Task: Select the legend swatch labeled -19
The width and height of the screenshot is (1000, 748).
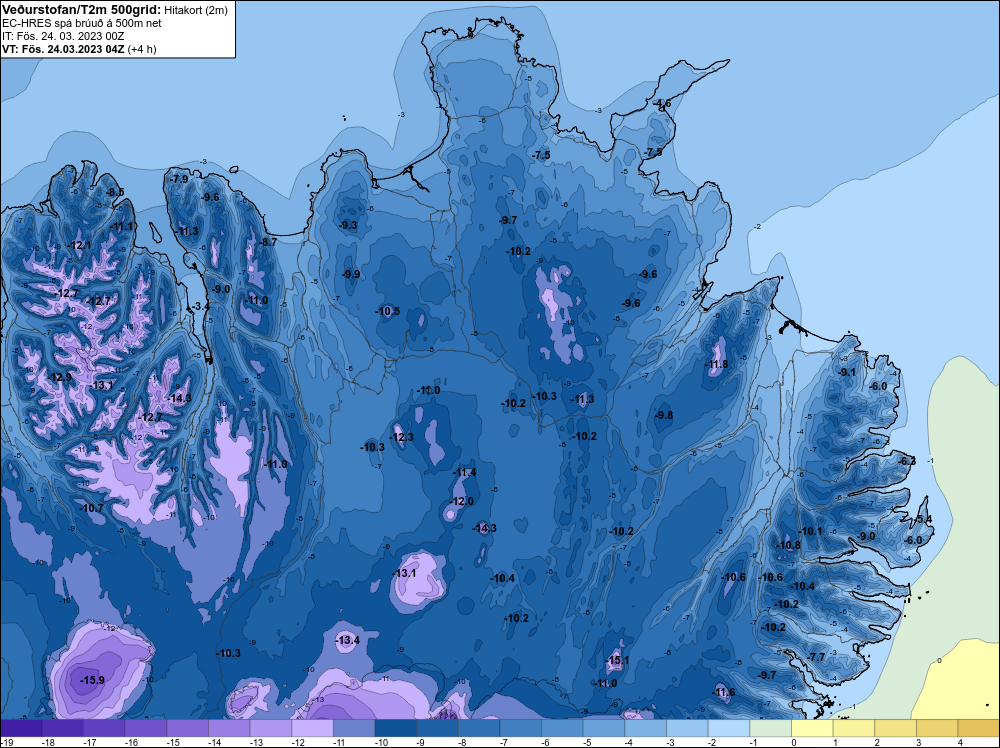Action: pyautogui.click(x=21, y=728)
